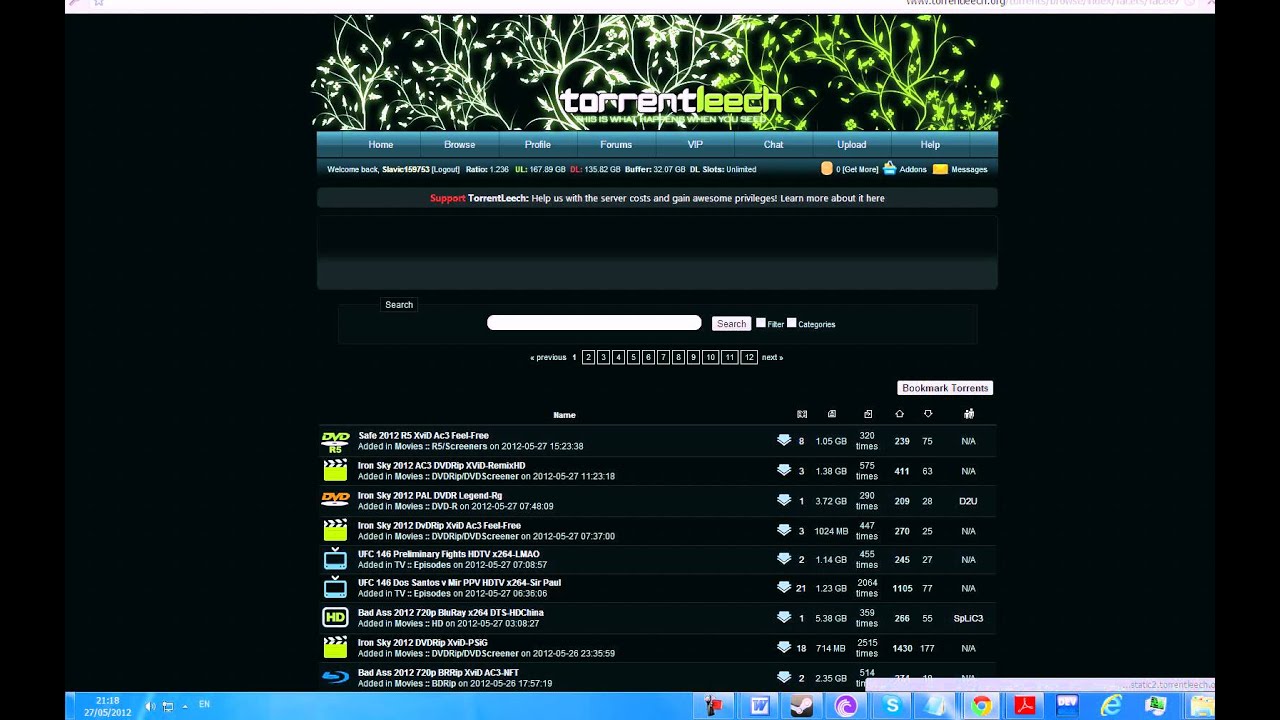
Task: Sort by the Name column header
Action: 564,415
